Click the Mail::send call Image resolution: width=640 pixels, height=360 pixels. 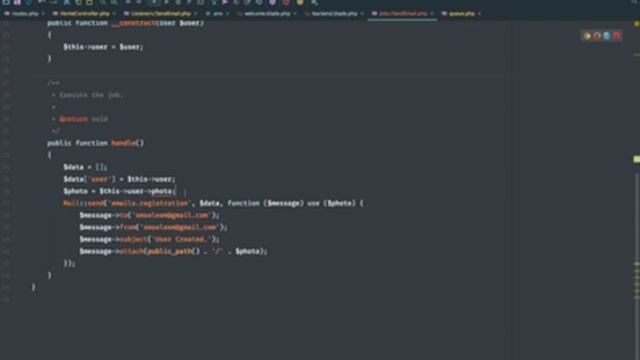pos(83,203)
